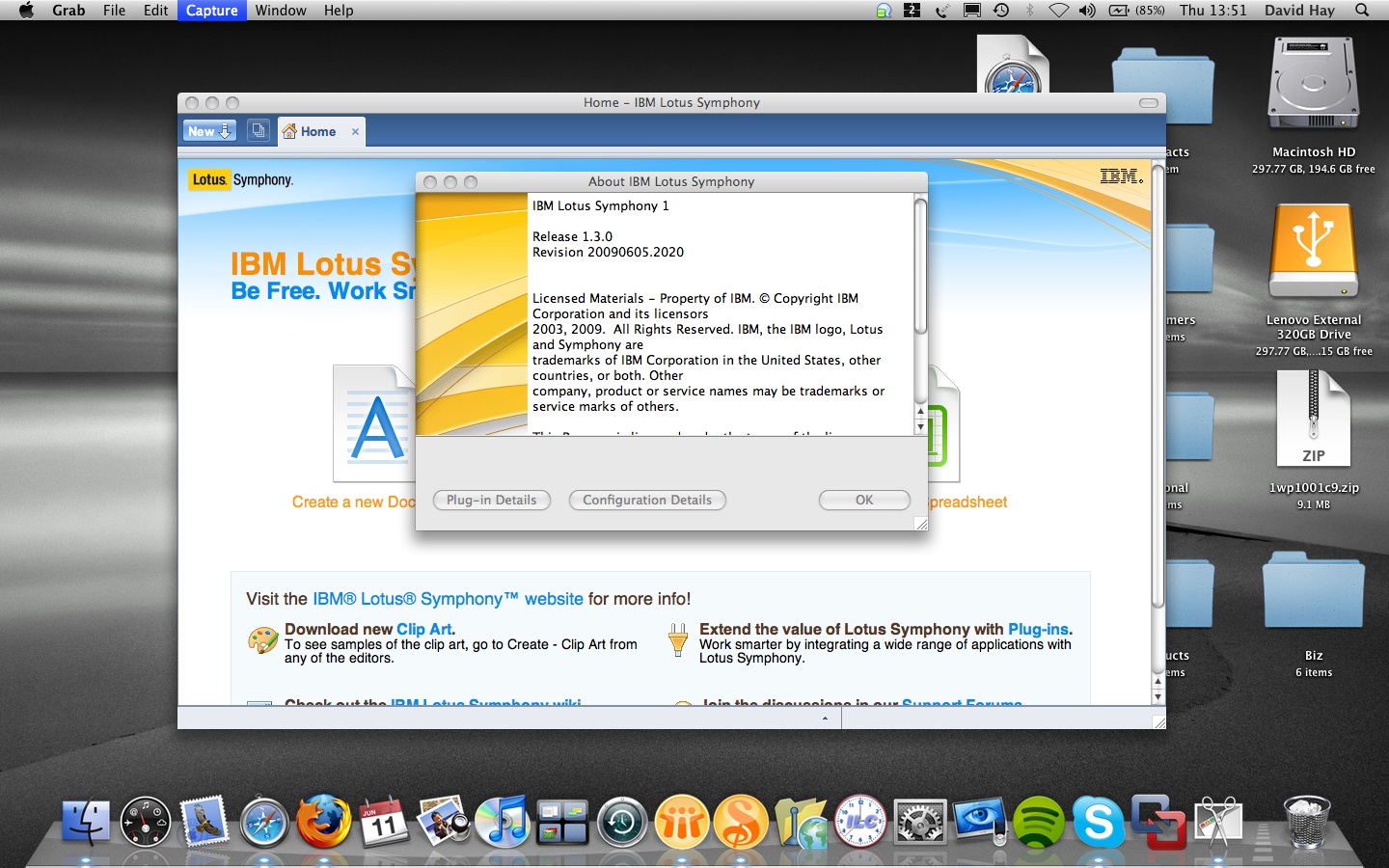
Task: Click the Symphony home page vertical scrollbar
Action: [x=1157, y=386]
